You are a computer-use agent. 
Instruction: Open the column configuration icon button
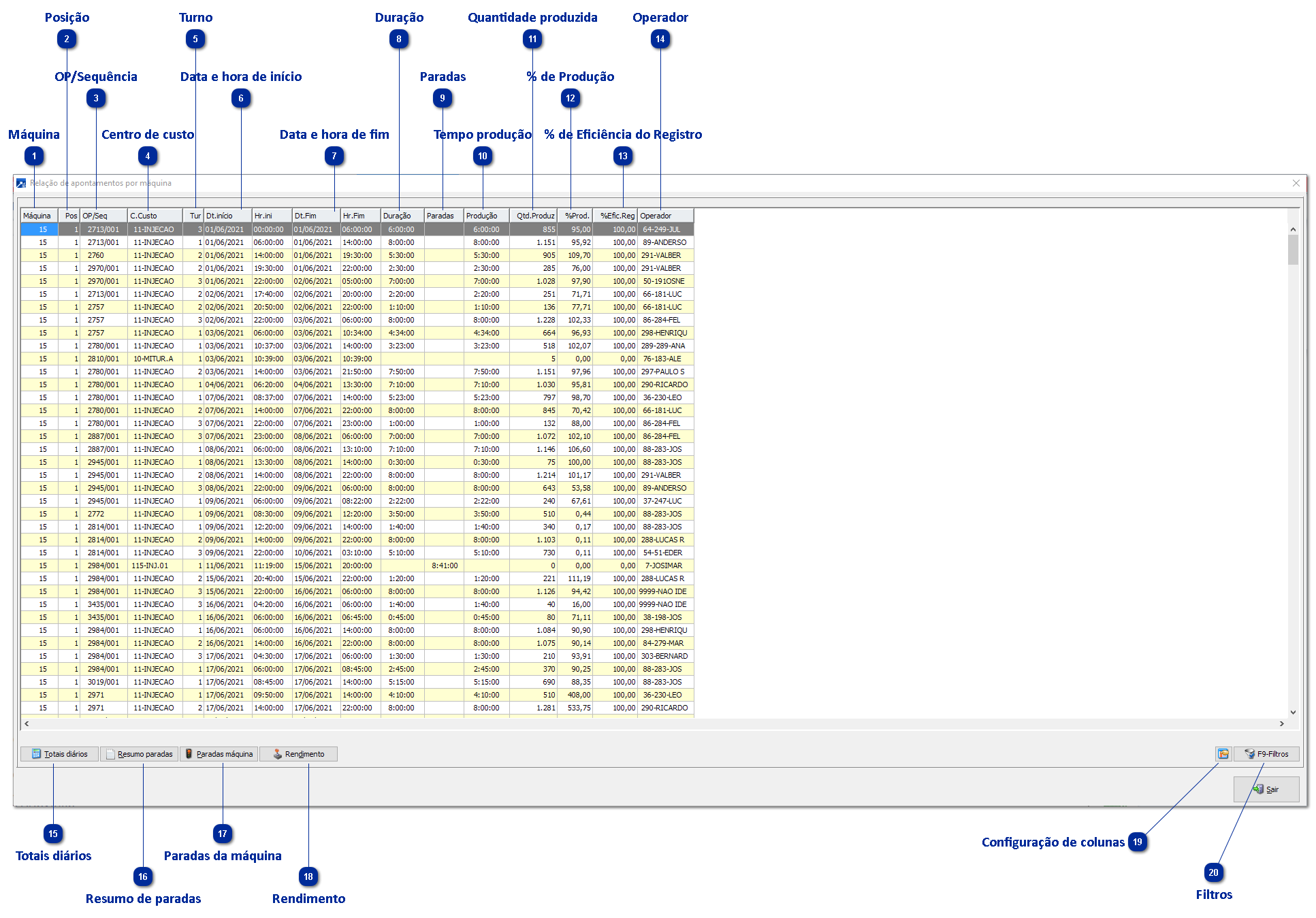click(x=1223, y=753)
